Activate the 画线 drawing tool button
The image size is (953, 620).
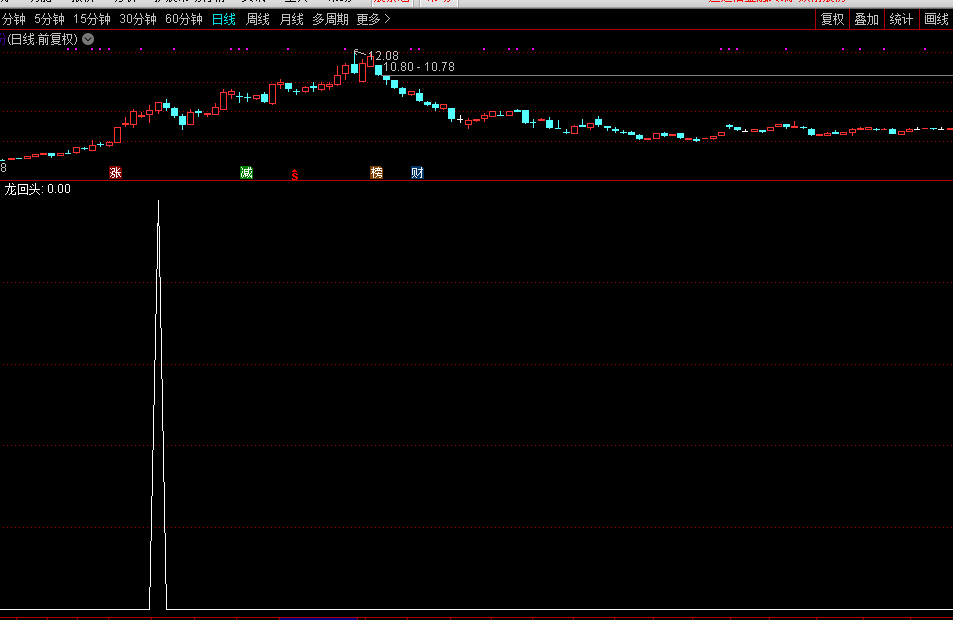(x=936, y=19)
